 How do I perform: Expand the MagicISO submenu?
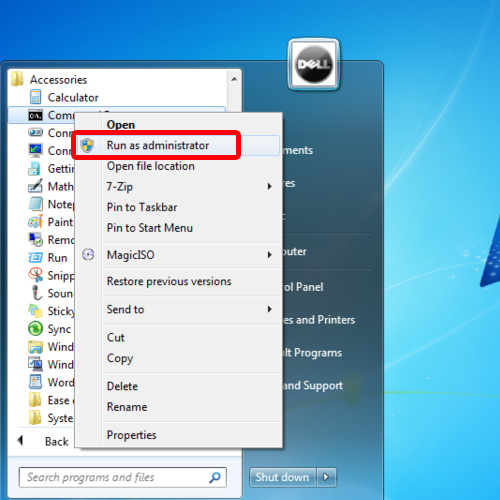click(269, 255)
